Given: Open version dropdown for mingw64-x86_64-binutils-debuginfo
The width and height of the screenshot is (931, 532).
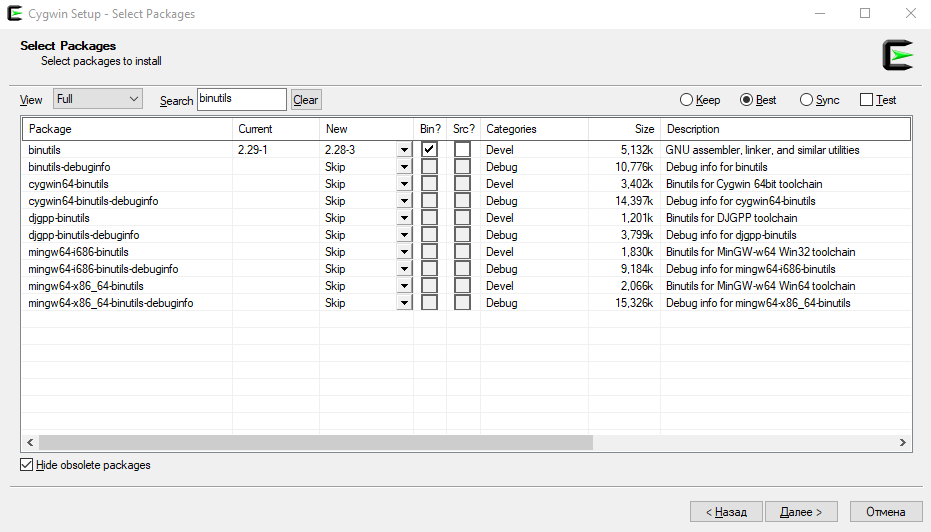Looking at the screenshot, I should pos(404,303).
